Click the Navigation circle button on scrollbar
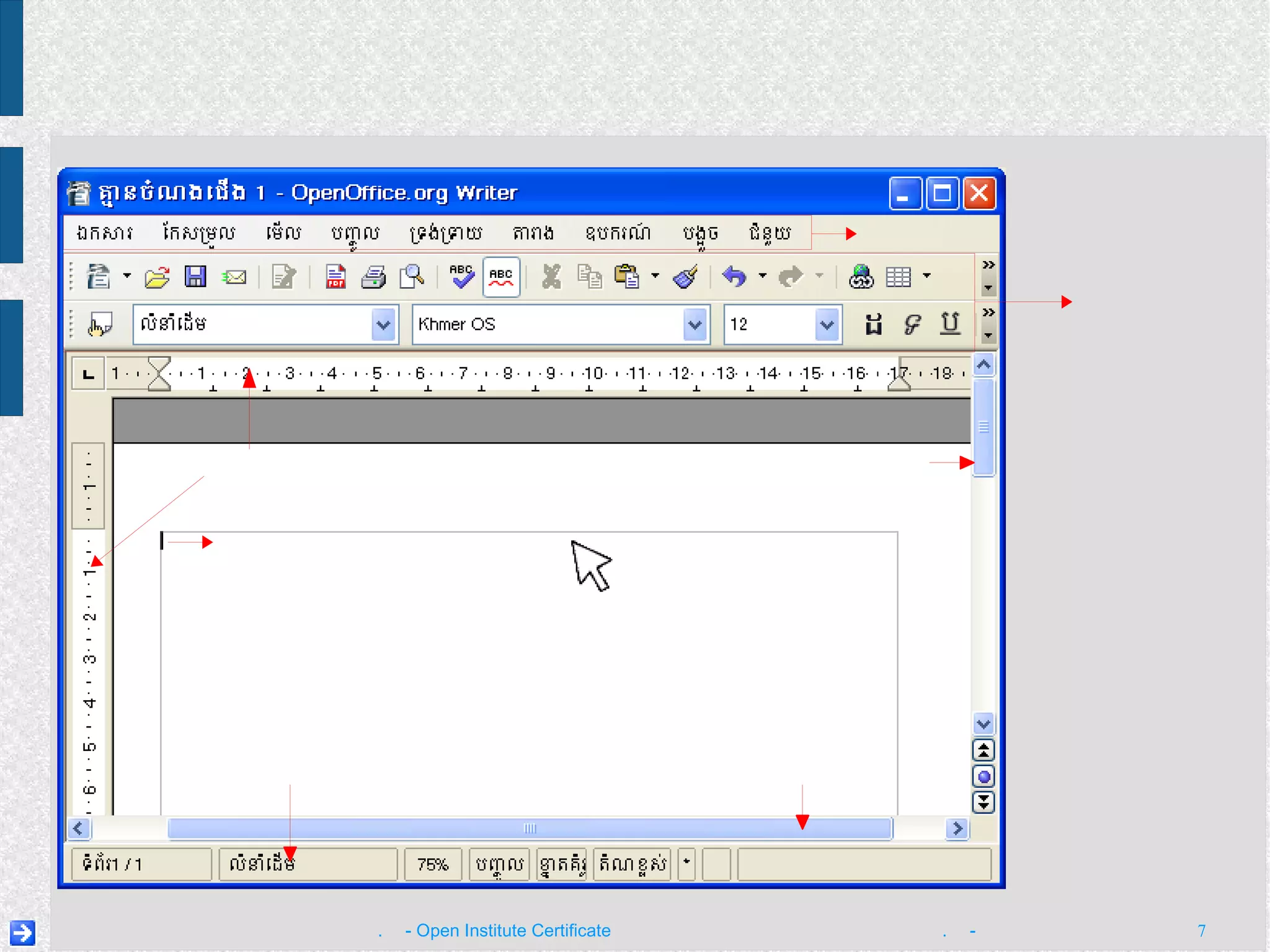 pyautogui.click(x=984, y=776)
